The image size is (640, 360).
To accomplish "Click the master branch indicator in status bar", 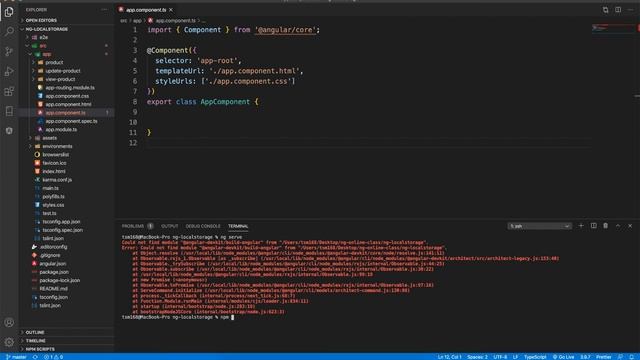I will [x=16, y=357].
